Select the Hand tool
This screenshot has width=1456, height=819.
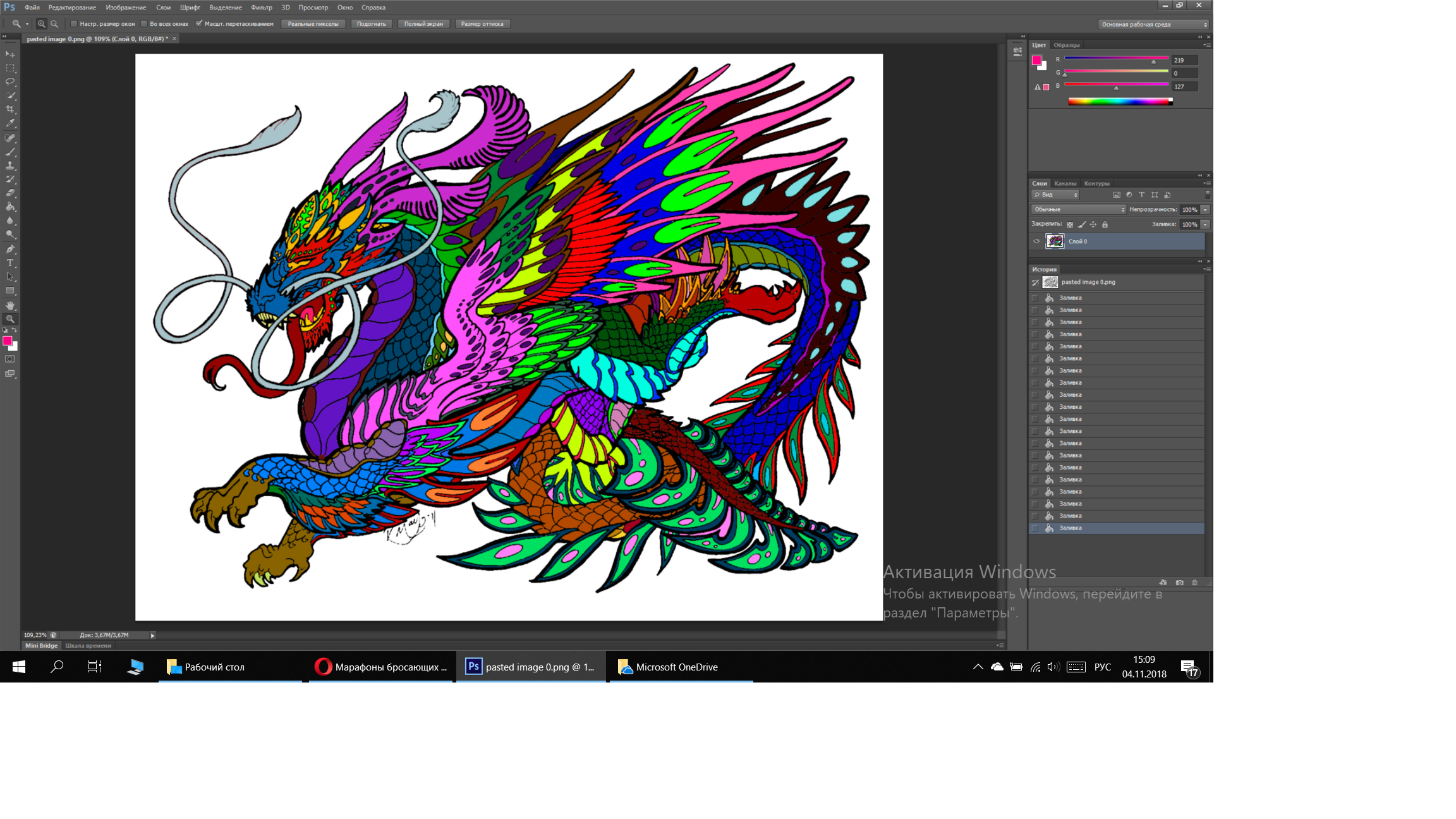pos(10,305)
